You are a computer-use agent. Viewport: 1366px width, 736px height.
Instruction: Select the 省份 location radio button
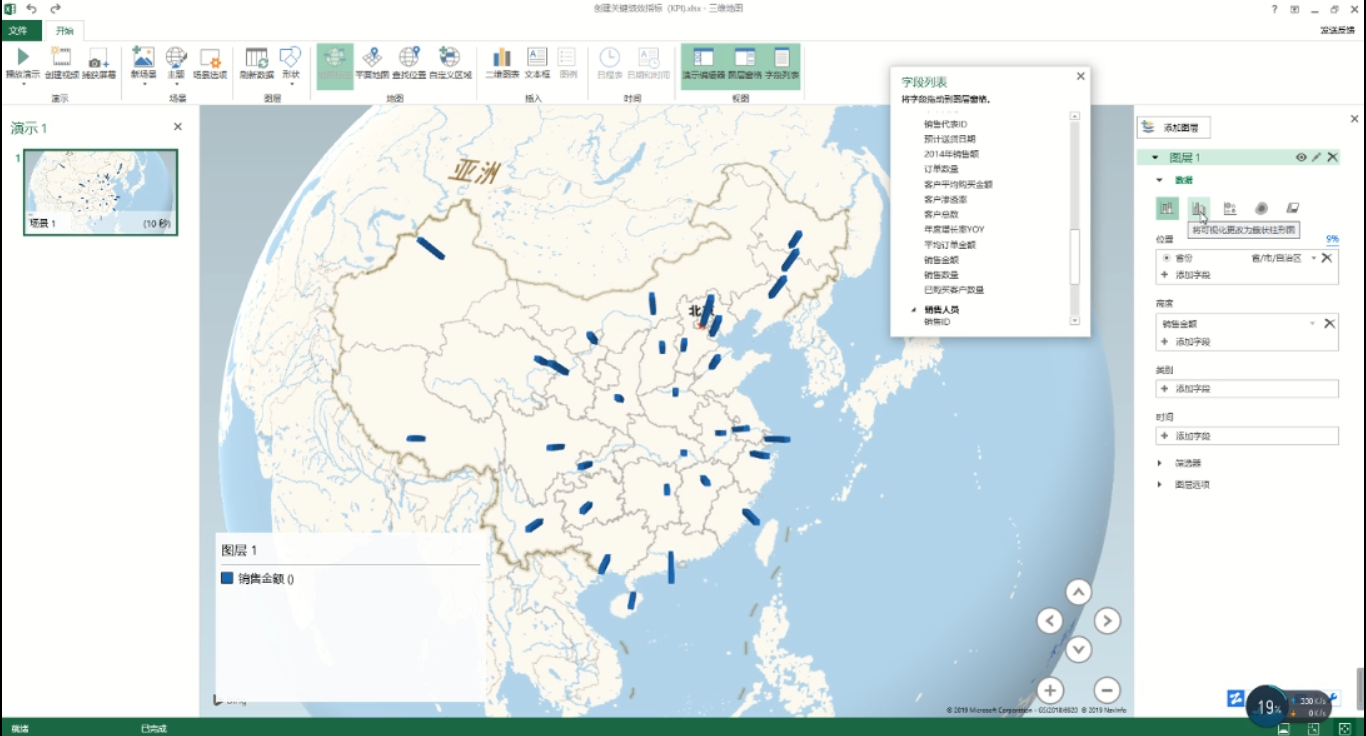pos(1166,258)
